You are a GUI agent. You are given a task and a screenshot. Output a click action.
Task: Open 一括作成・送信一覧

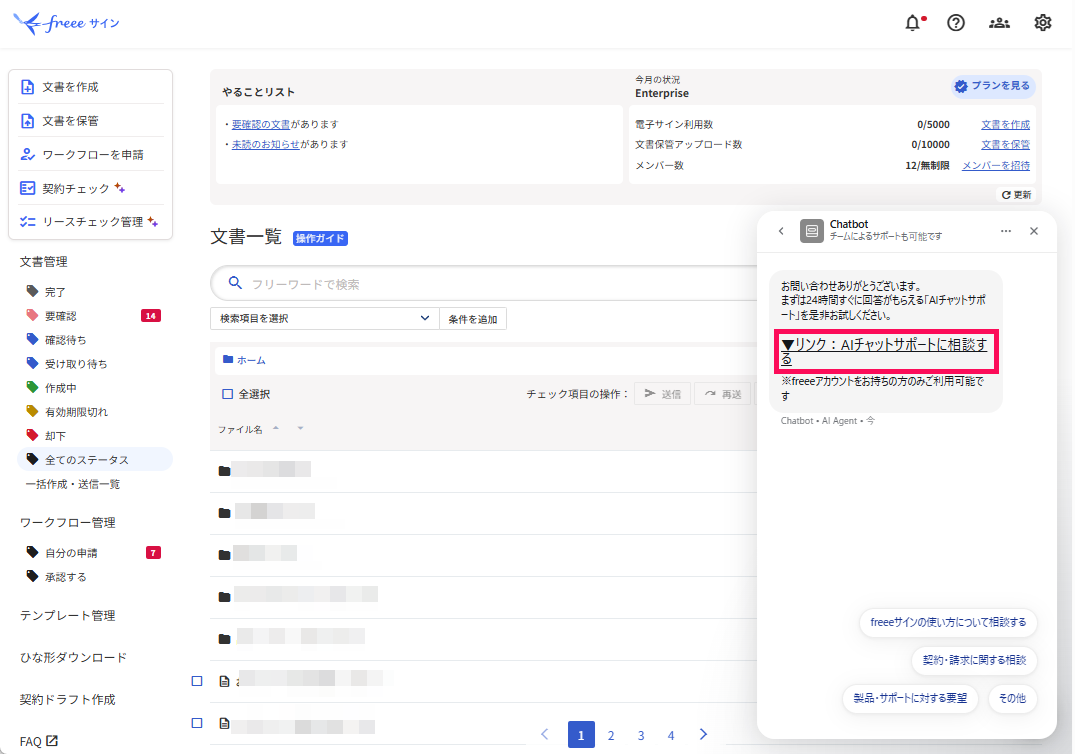point(73,484)
